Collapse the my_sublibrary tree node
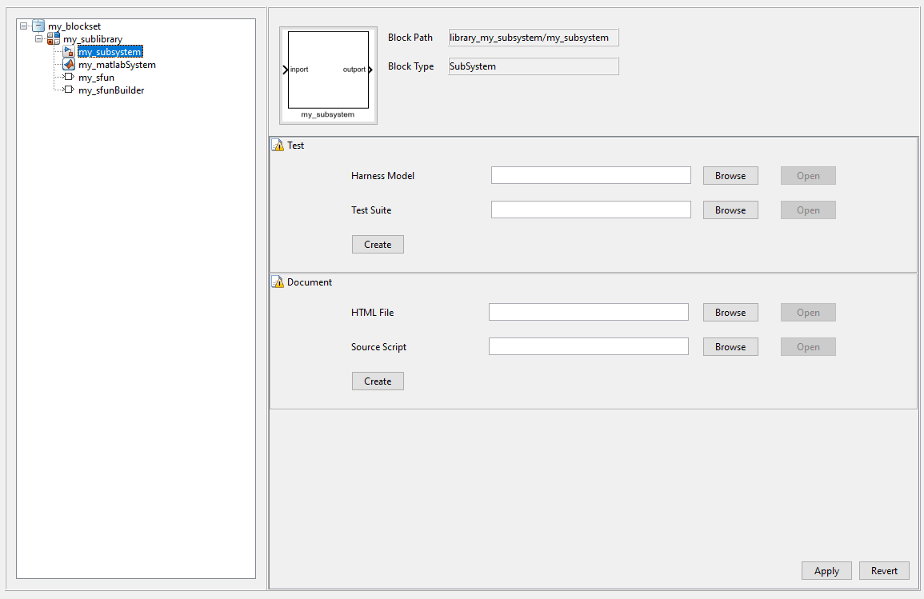Image resolution: width=924 pixels, height=599 pixels. tap(39, 39)
